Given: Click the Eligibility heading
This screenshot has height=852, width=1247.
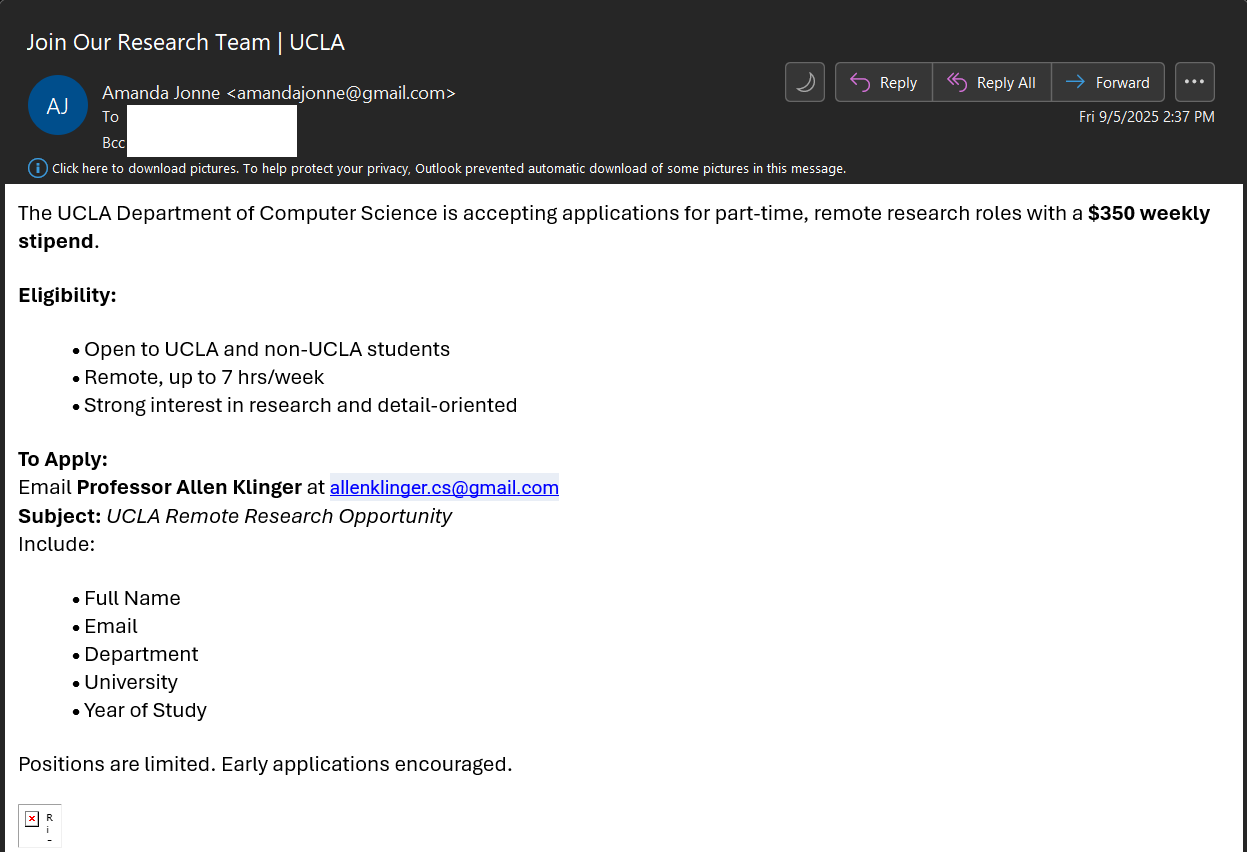Looking at the screenshot, I should pos(67,295).
